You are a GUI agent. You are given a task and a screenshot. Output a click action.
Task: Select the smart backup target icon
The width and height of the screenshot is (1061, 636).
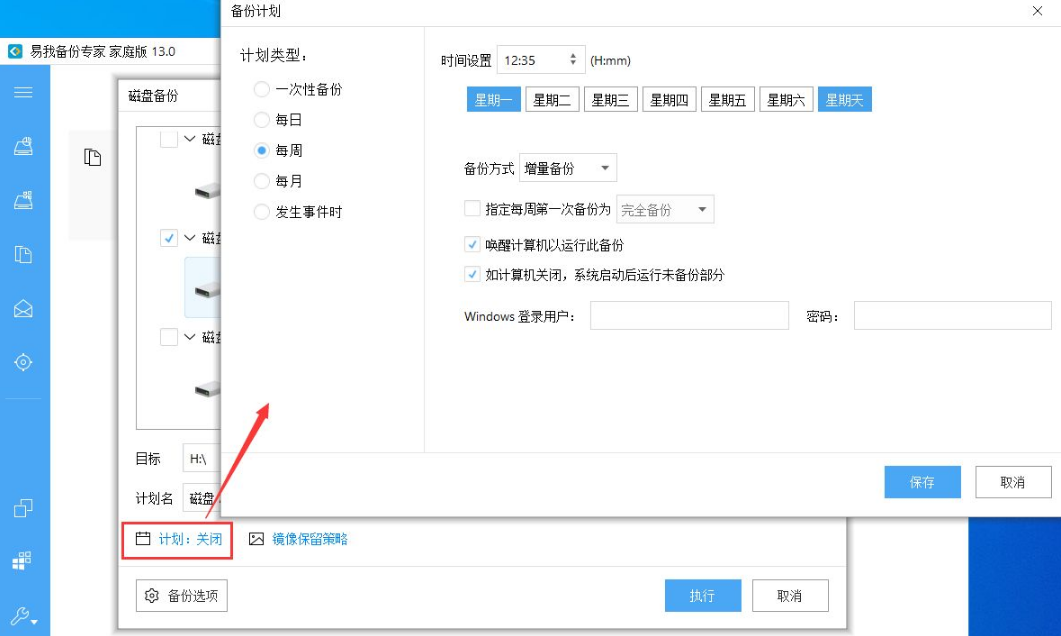click(23, 362)
